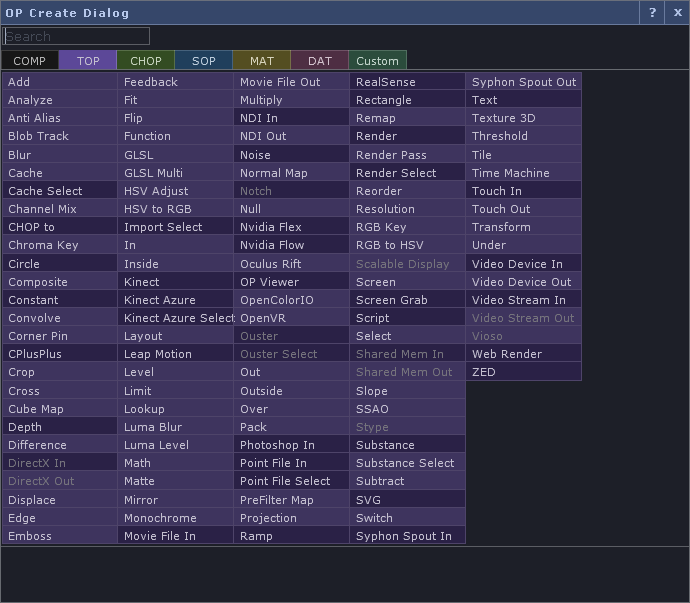
Task: Create a Depth operator
Action: [60, 427]
